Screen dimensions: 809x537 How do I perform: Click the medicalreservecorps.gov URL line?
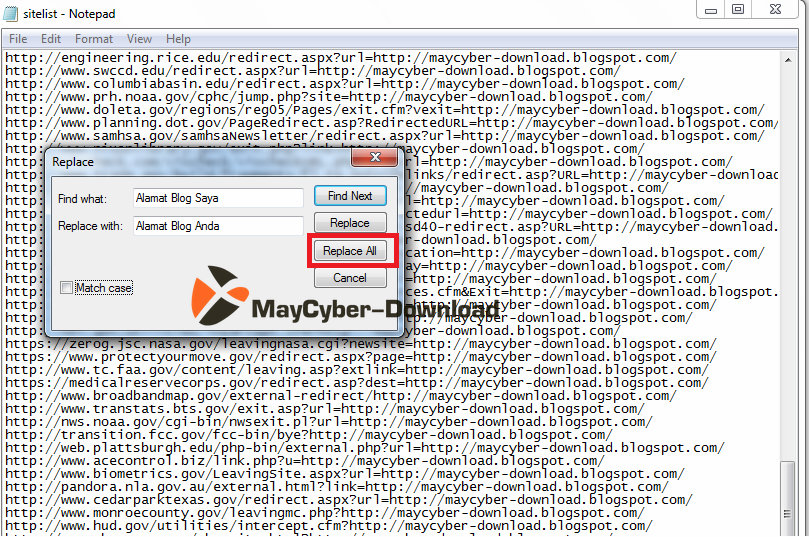tap(357, 383)
